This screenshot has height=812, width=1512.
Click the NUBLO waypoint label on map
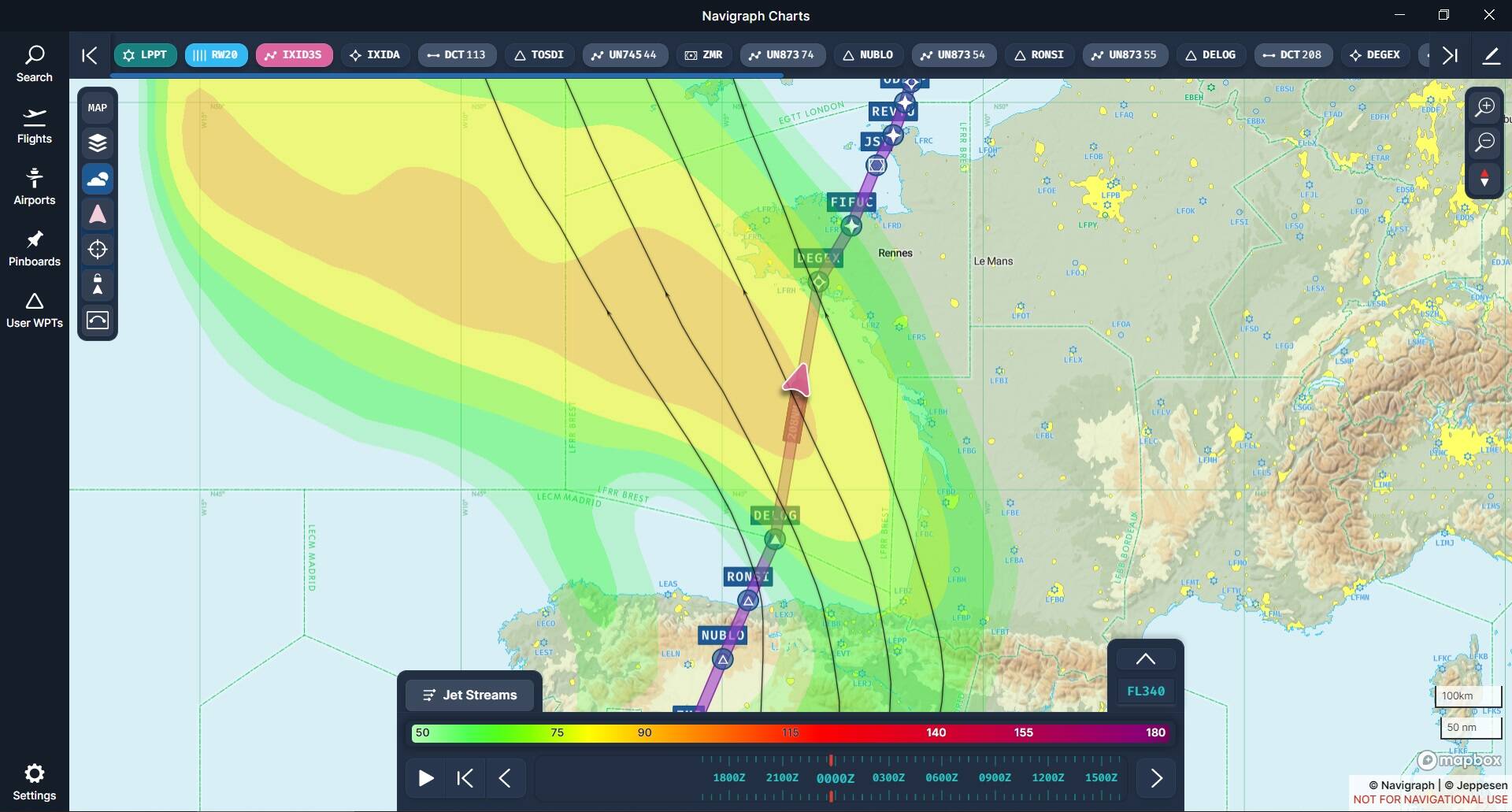(x=723, y=635)
